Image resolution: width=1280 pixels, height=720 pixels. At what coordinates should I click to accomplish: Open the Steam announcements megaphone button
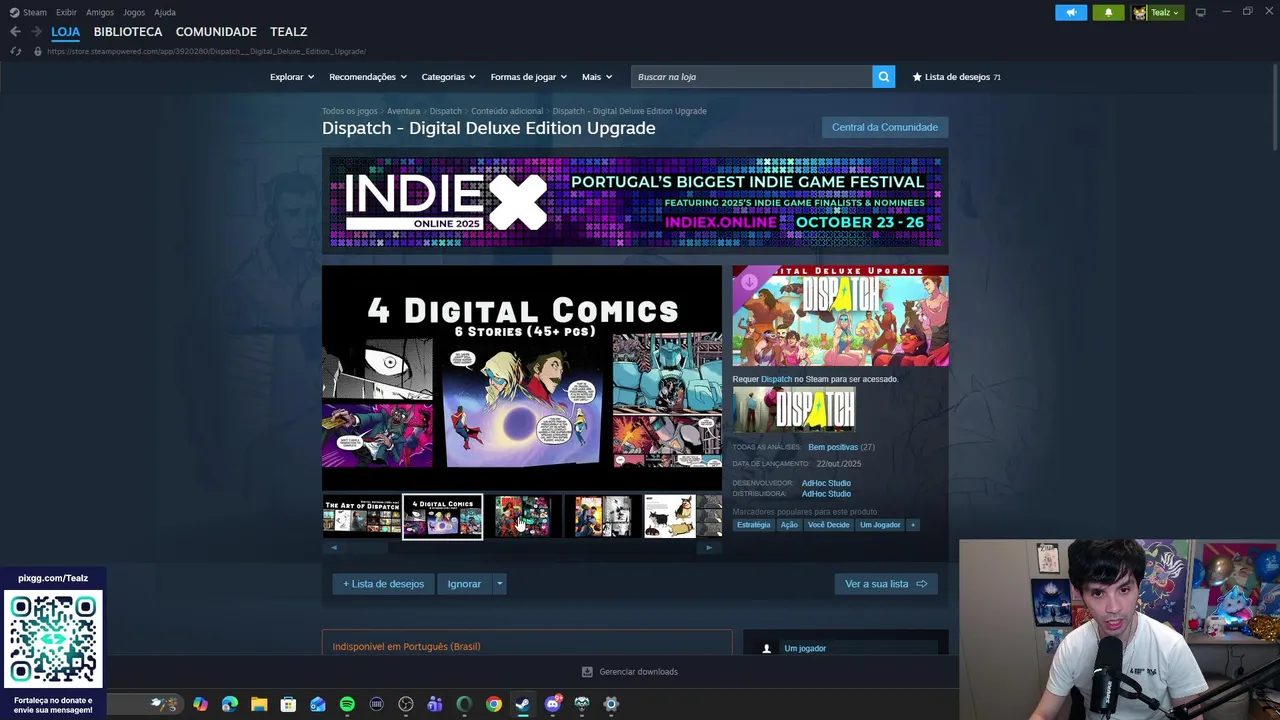(x=1070, y=12)
